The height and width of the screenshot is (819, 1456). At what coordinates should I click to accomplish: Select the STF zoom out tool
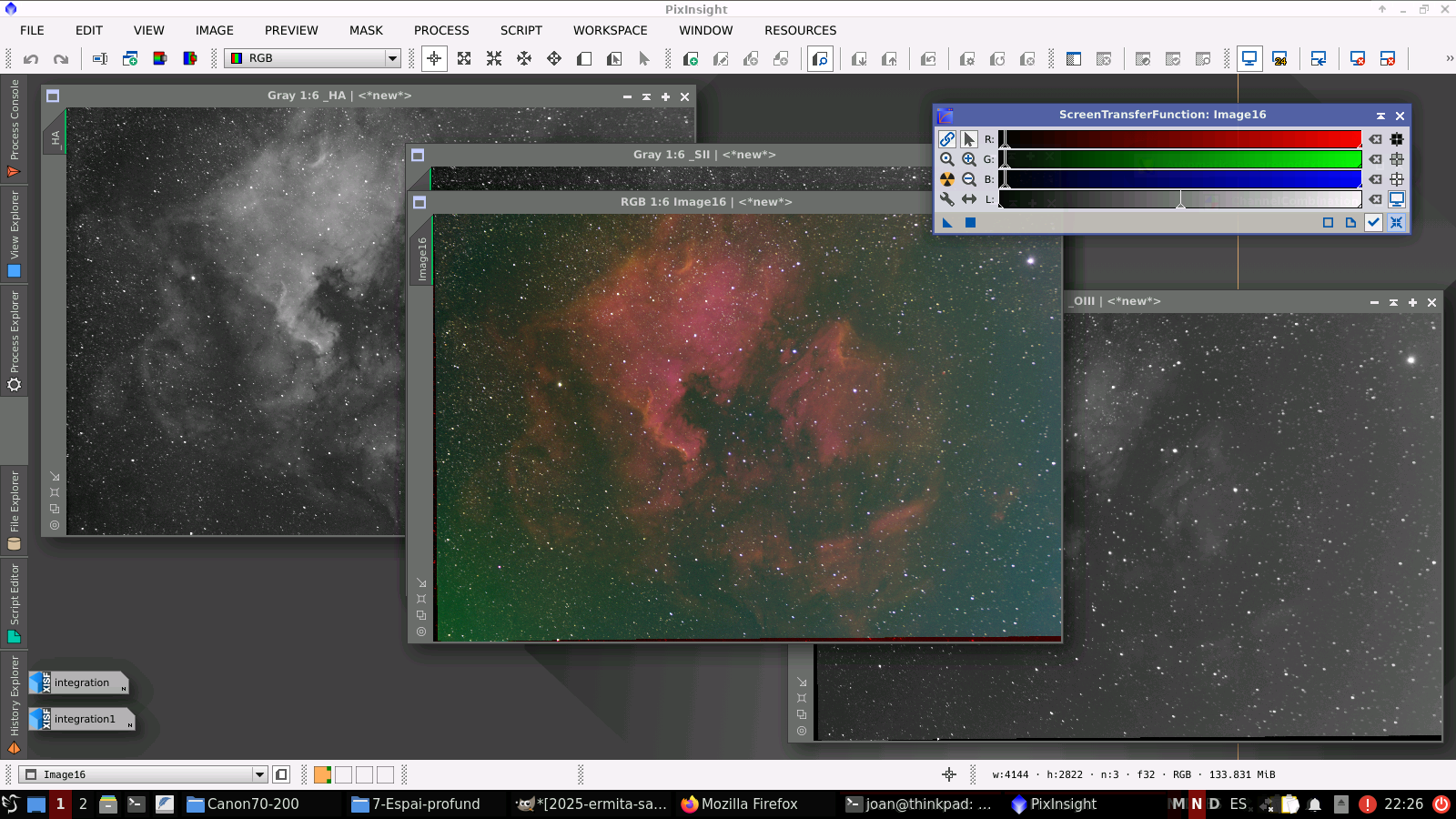tap(969, 179)
